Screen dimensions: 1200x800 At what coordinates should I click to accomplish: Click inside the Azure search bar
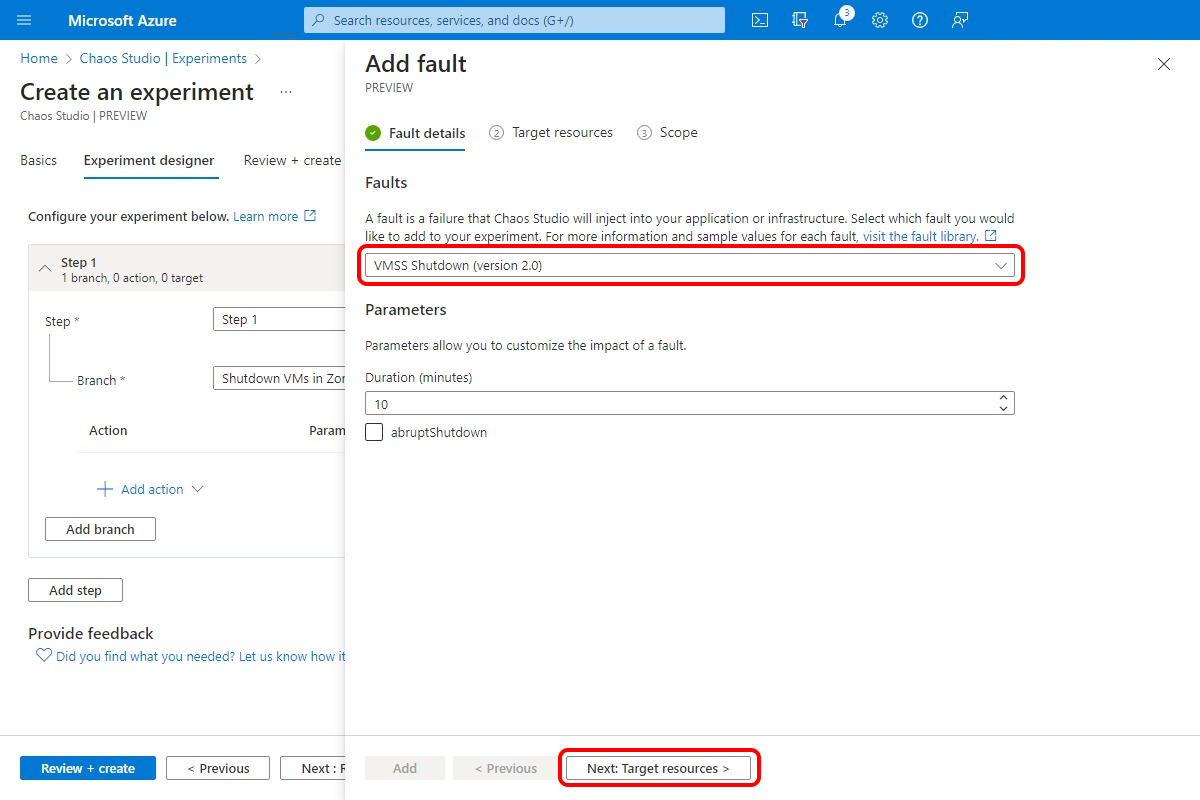coord(514,20)
